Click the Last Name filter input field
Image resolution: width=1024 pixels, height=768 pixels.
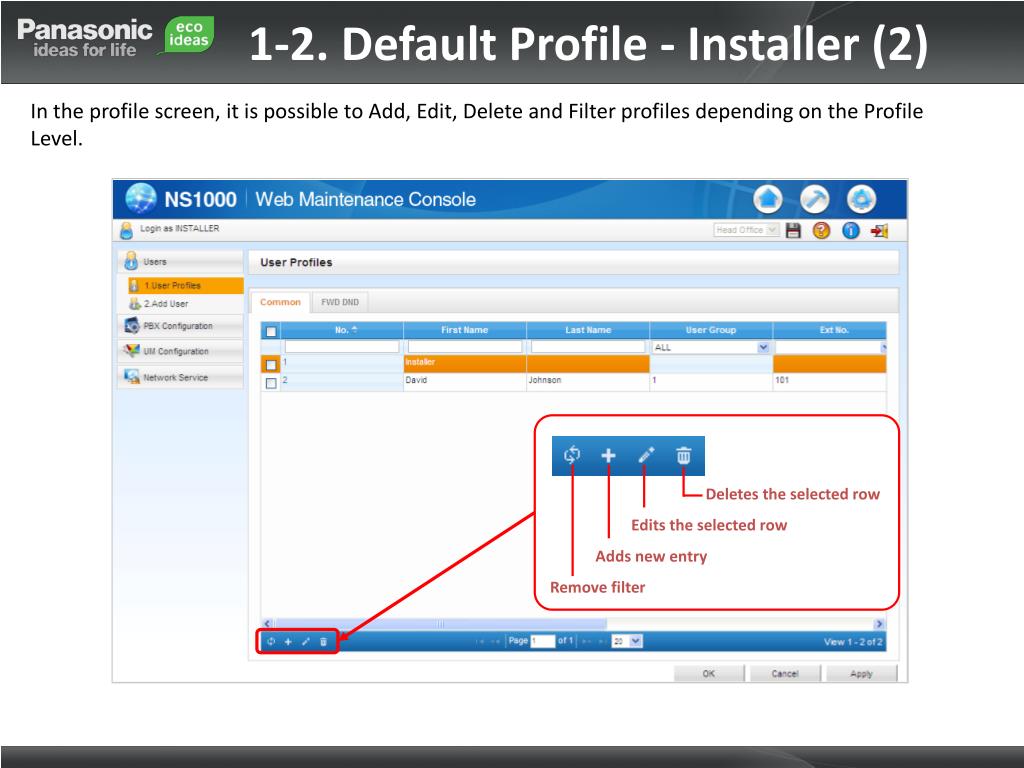click(x=588, y=347)
